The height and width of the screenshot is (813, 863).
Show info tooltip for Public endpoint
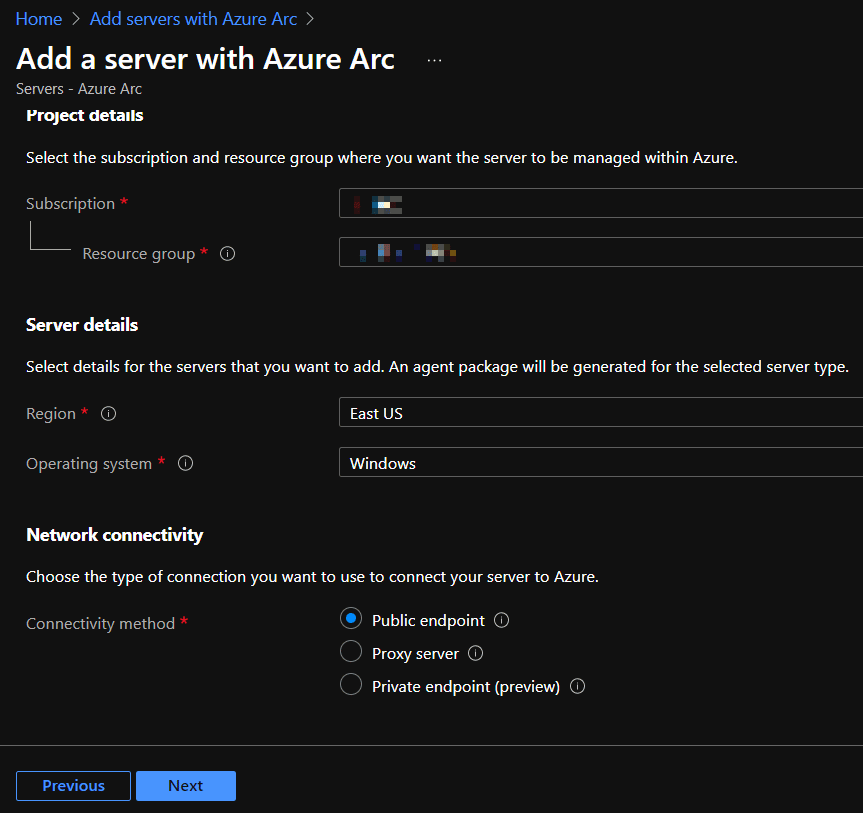pyautogui.click(x=501, y=620)
